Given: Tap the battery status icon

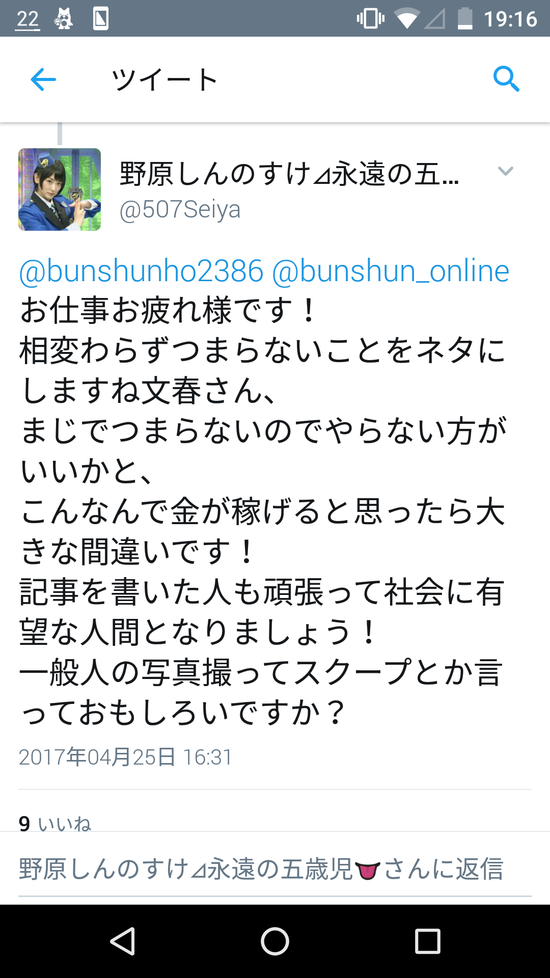Looking at the screenshot, I should [x=465, y=19].
